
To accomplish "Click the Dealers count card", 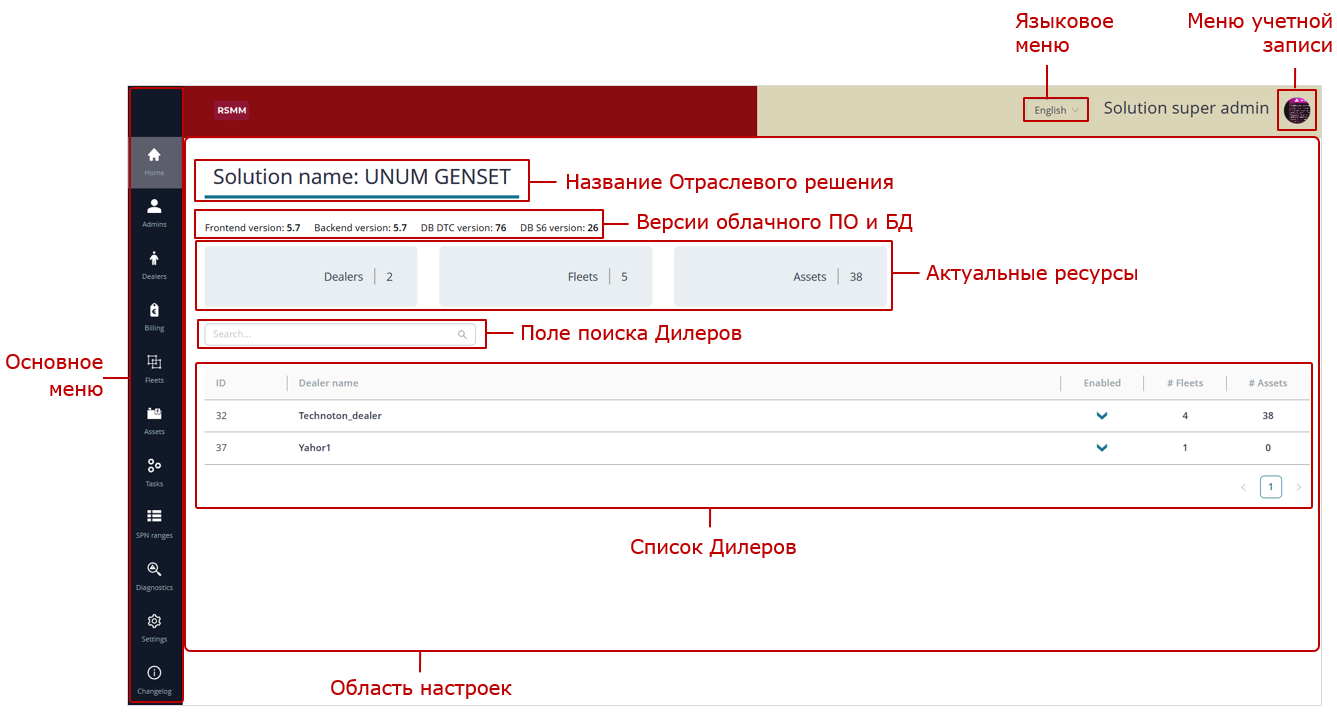I will pyautogui.click(x=310, y=277).
